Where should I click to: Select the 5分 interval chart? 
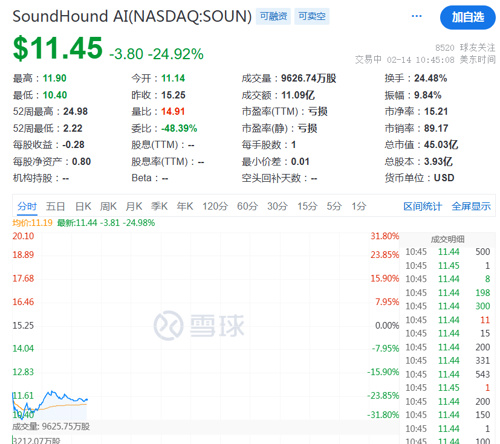tap(334, 206)
